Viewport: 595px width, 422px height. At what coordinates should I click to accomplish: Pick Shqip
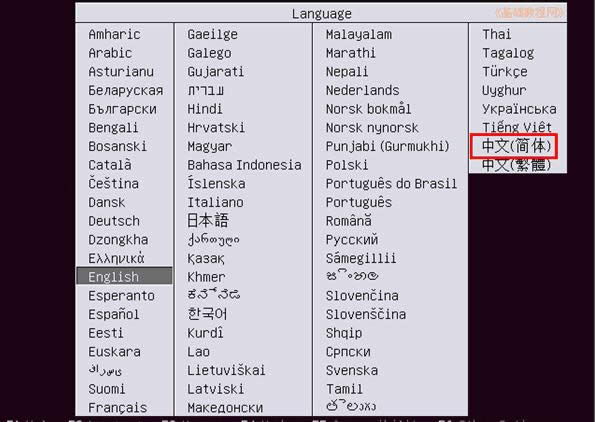coord(344,333)
